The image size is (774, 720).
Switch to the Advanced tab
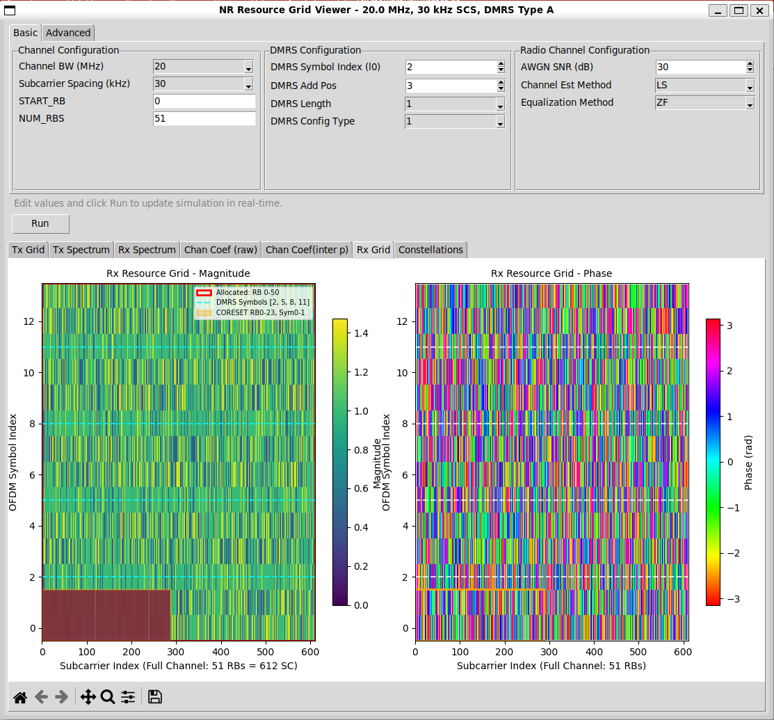coord(68,33)
